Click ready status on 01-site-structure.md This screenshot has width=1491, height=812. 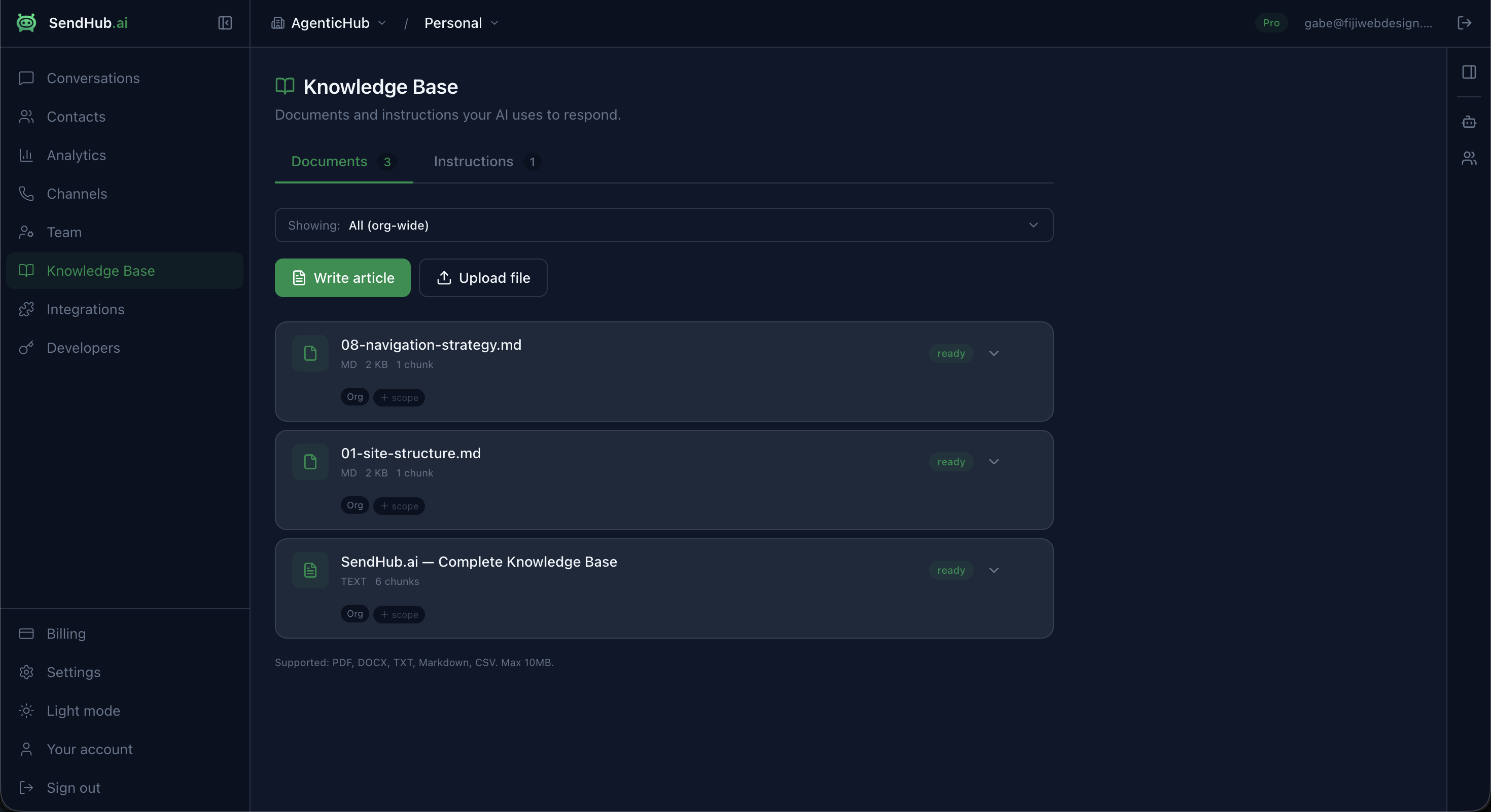click(x=951, y=462)
